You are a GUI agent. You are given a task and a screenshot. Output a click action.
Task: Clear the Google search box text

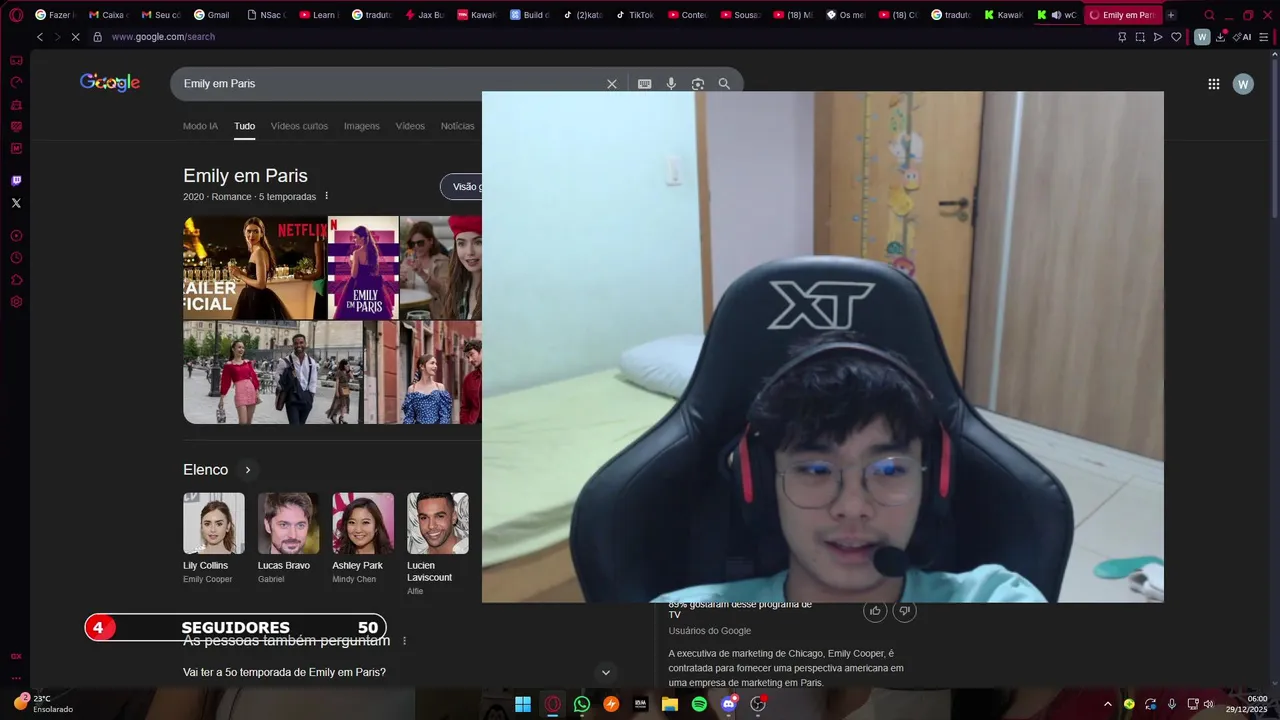click(x=612, y=84)
